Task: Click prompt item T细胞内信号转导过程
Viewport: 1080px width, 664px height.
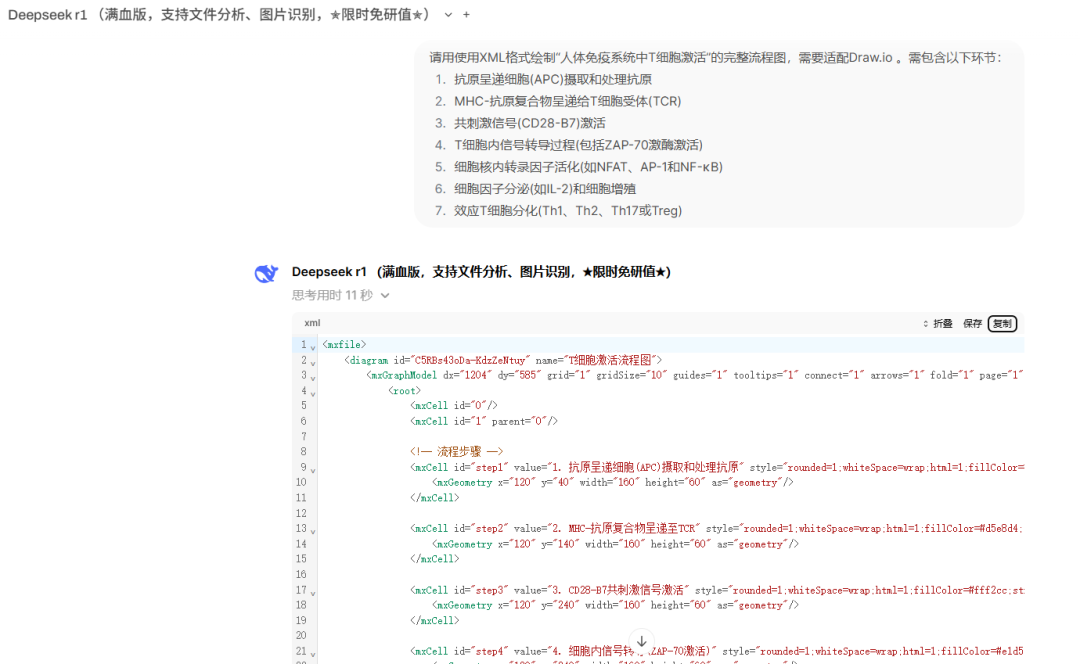Action: coord(579,145)
